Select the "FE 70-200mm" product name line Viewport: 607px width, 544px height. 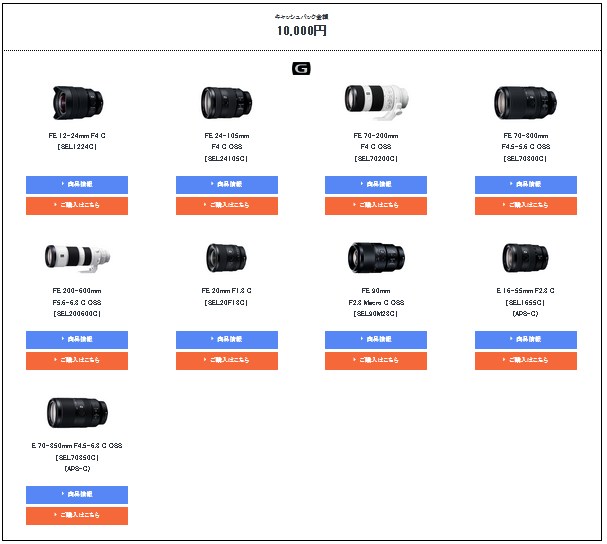pos(376,136)
